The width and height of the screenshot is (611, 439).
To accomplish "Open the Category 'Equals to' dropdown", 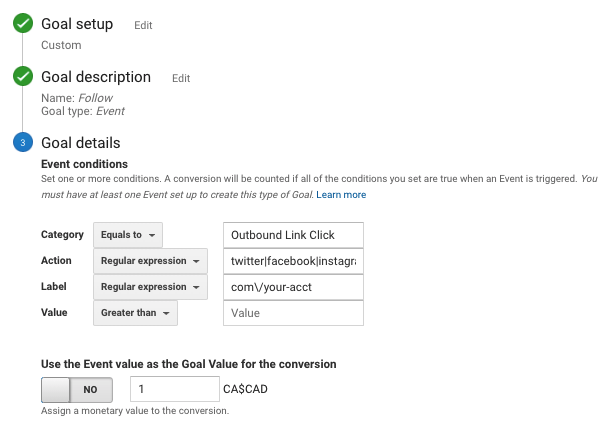I will (128, 235).
